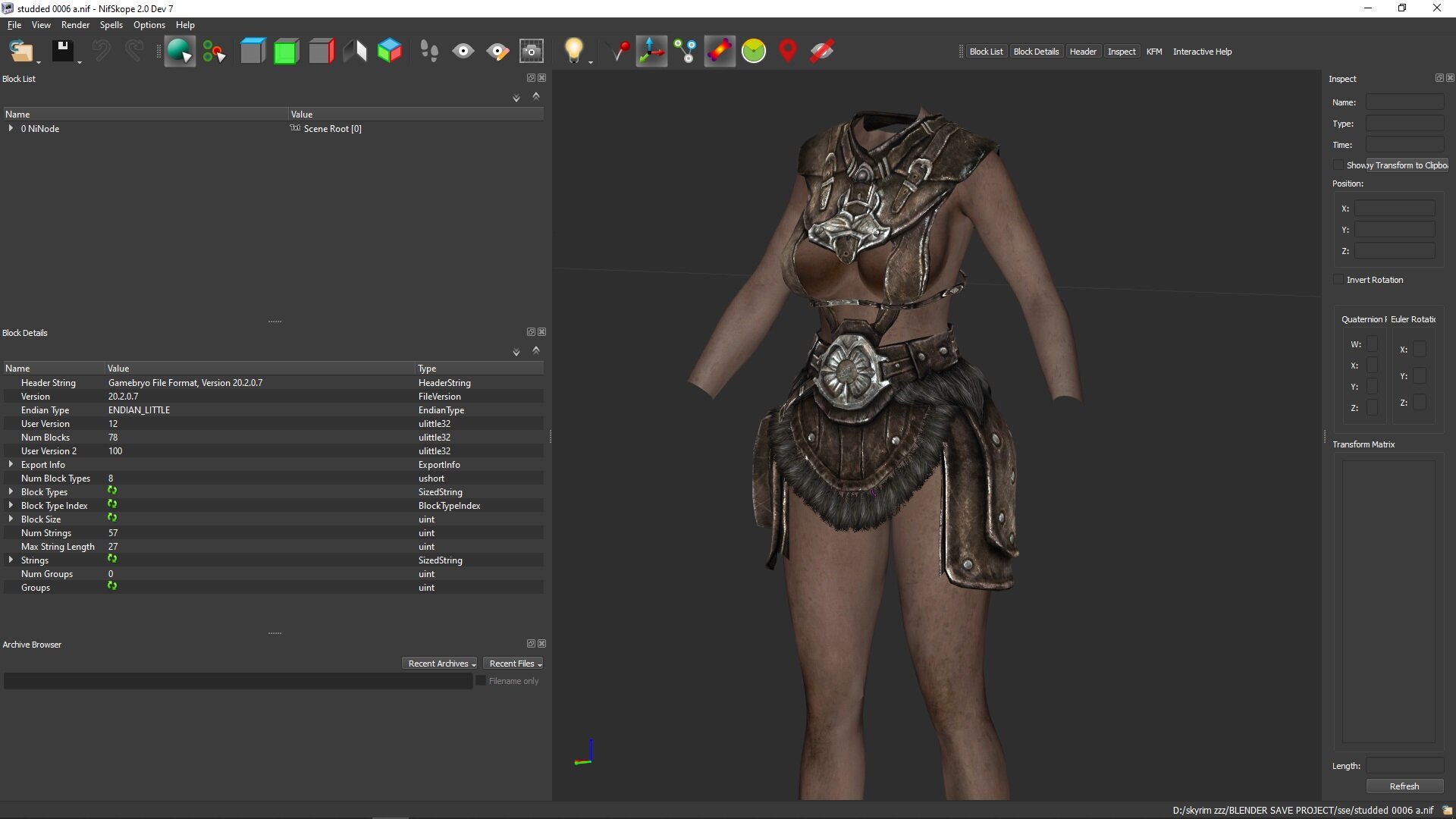Expand the Strings row
1456x819 pixels.
[x=11, y=560]
